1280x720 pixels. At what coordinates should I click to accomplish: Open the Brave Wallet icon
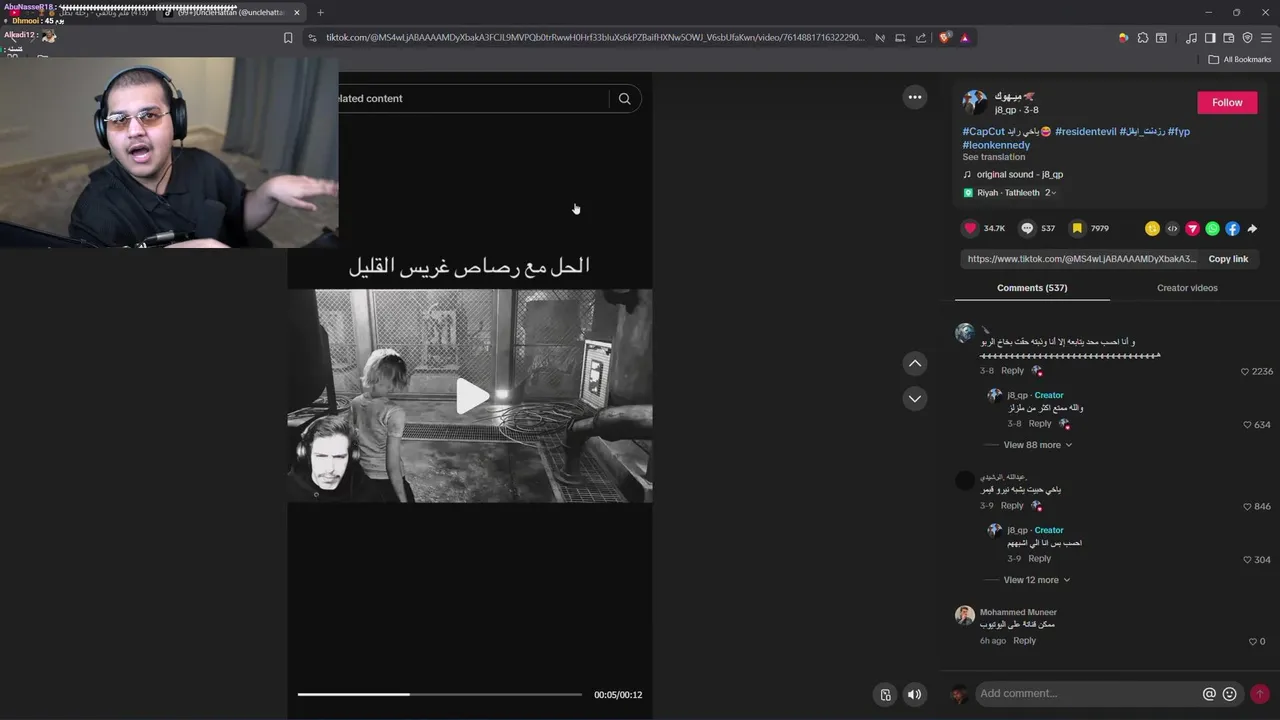pos(1229,38)
